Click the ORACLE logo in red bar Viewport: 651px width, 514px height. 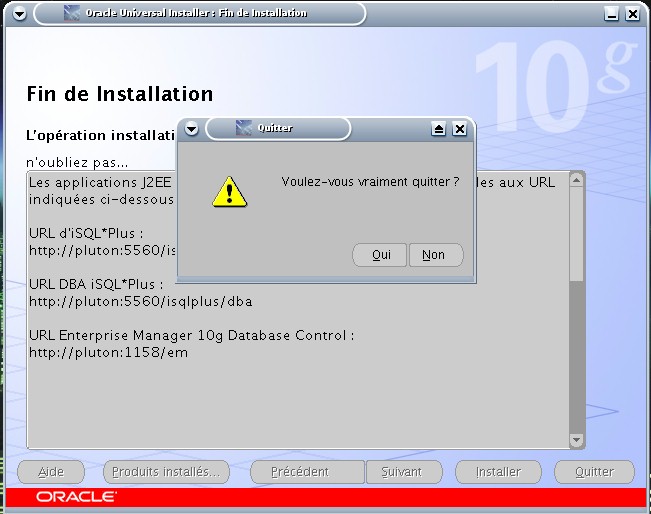click(76, 497)
